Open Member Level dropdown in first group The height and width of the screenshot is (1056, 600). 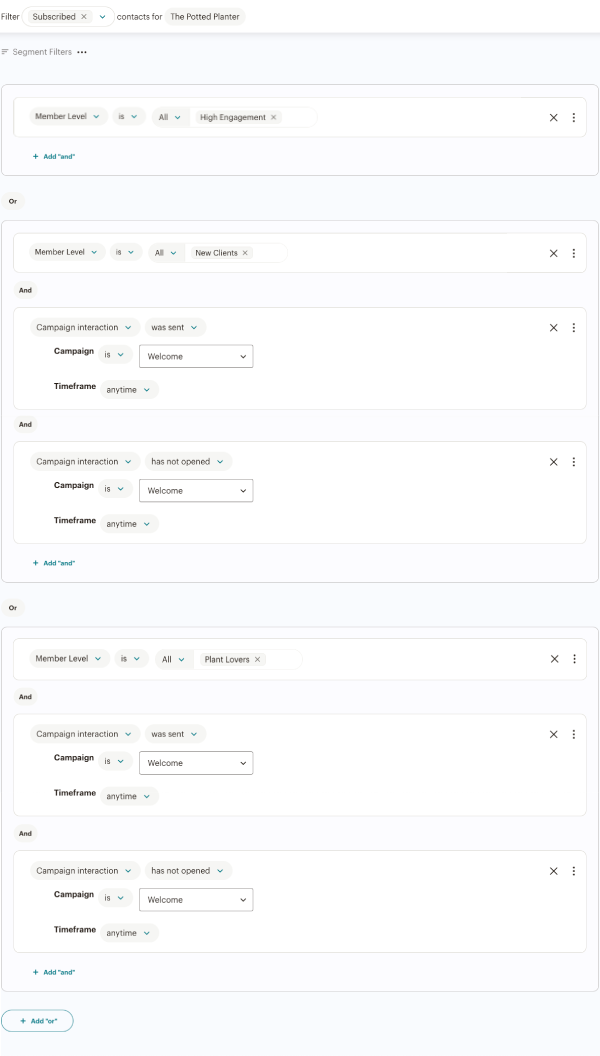[x=68, y=117]
